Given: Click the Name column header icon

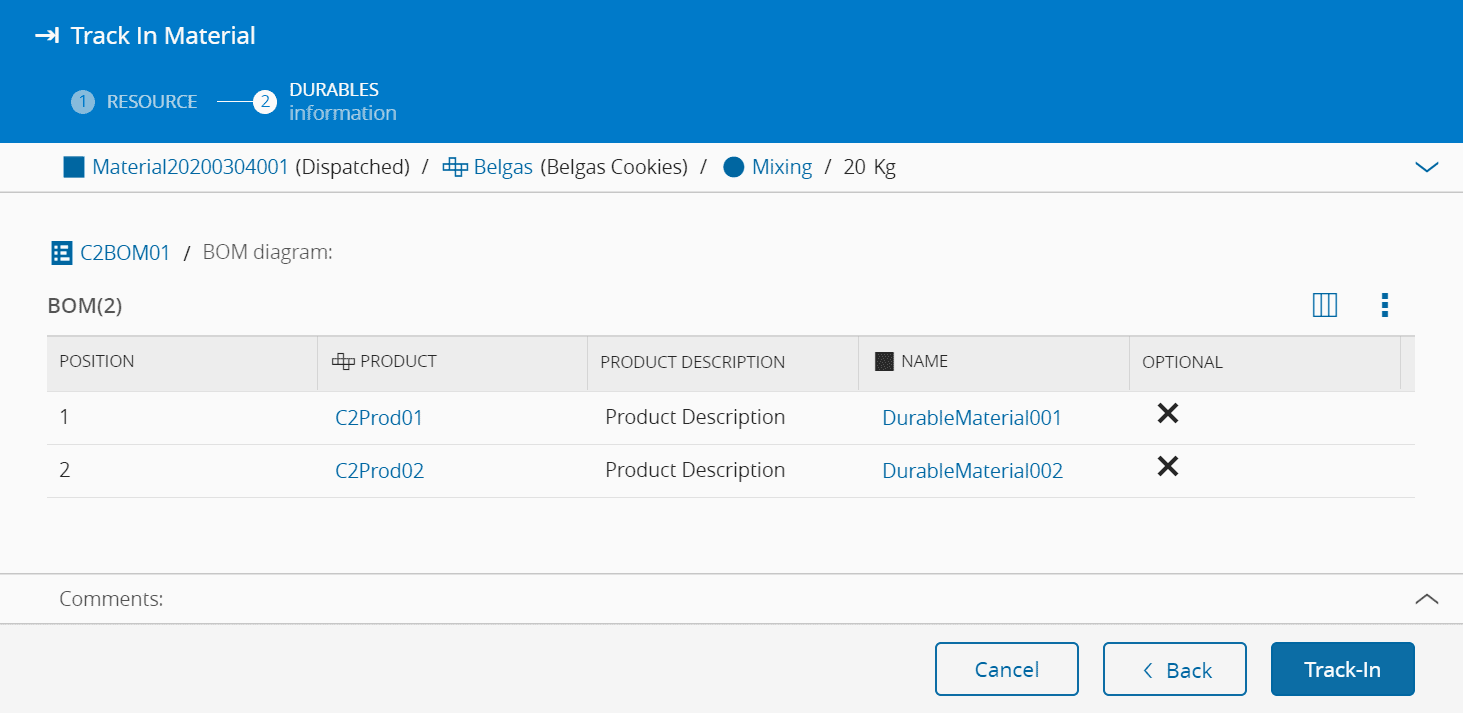Looking at the screenshot, I should (x=883, y=362).
